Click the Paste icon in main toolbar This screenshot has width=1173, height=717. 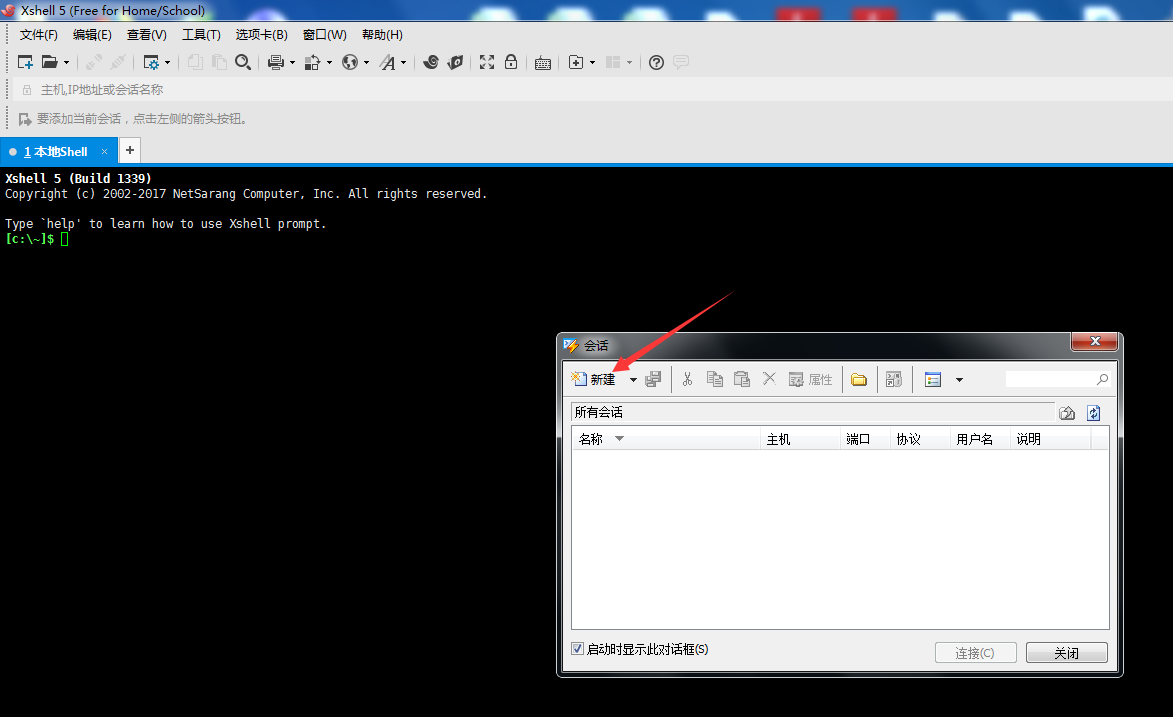(219, 62)
